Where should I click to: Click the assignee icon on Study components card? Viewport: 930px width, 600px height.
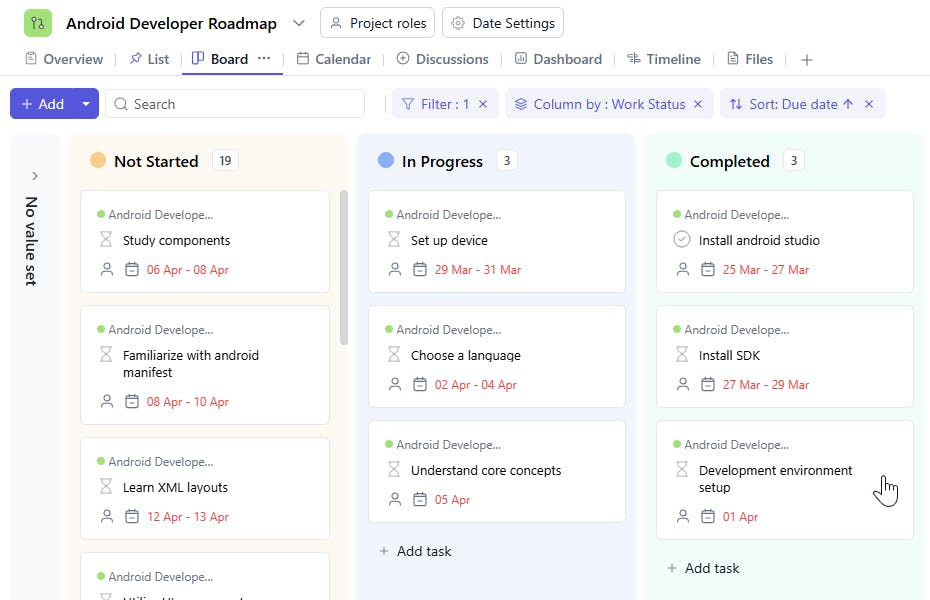pos(108,269)
